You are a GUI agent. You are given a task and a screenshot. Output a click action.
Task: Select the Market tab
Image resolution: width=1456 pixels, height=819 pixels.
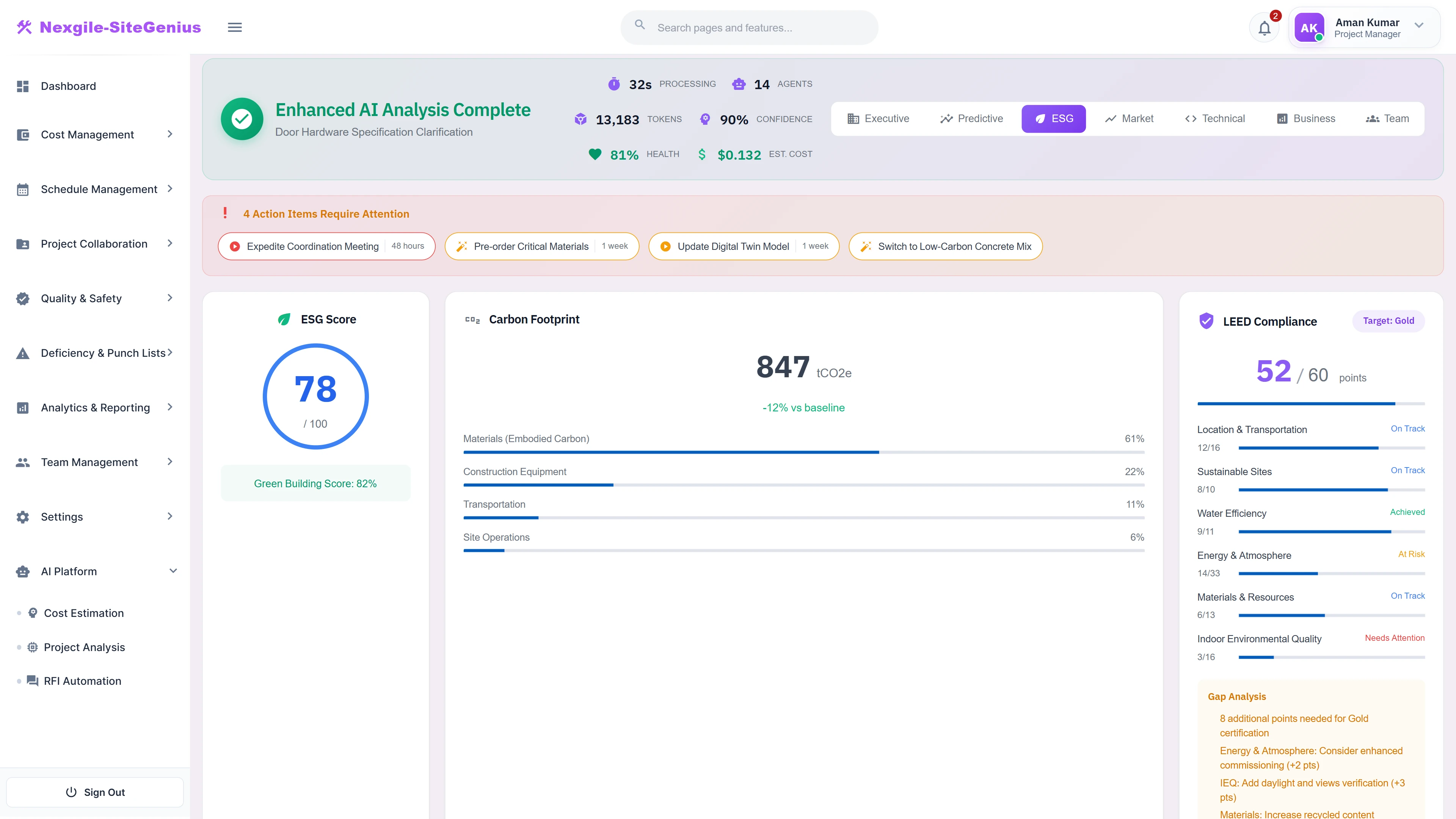point(1129,119)
